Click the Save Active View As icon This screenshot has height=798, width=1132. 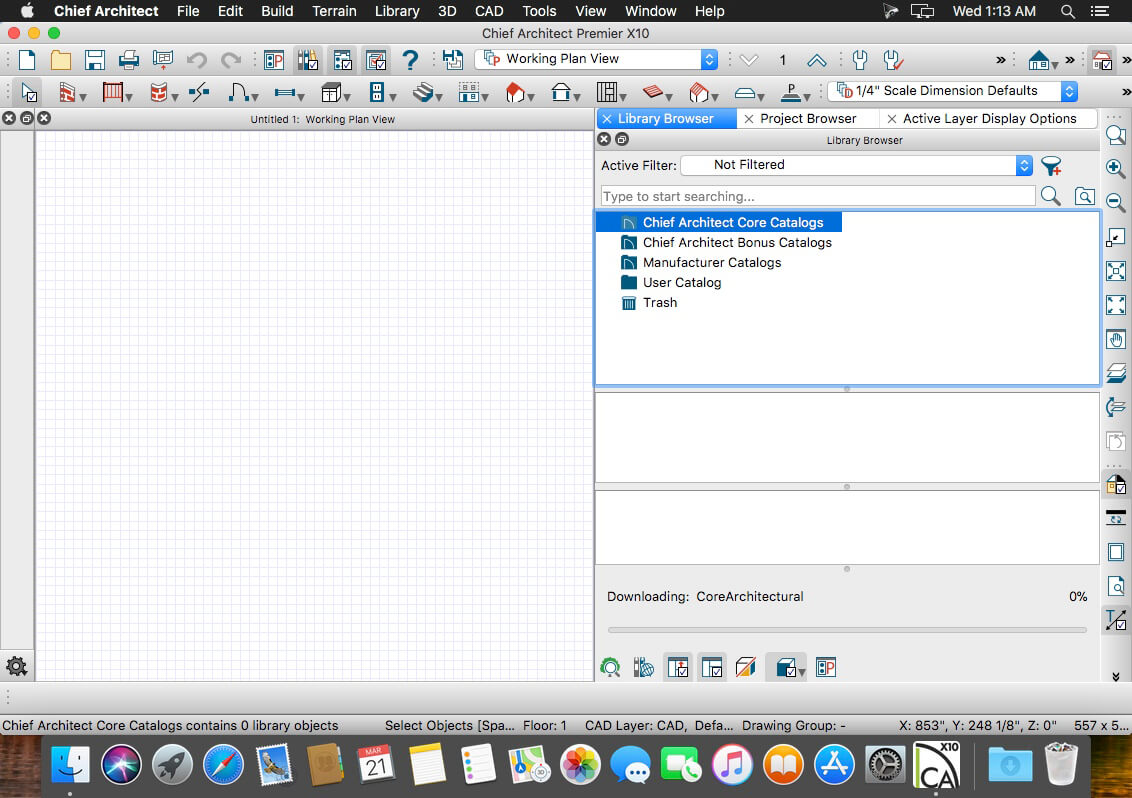(x=453, y=60)
